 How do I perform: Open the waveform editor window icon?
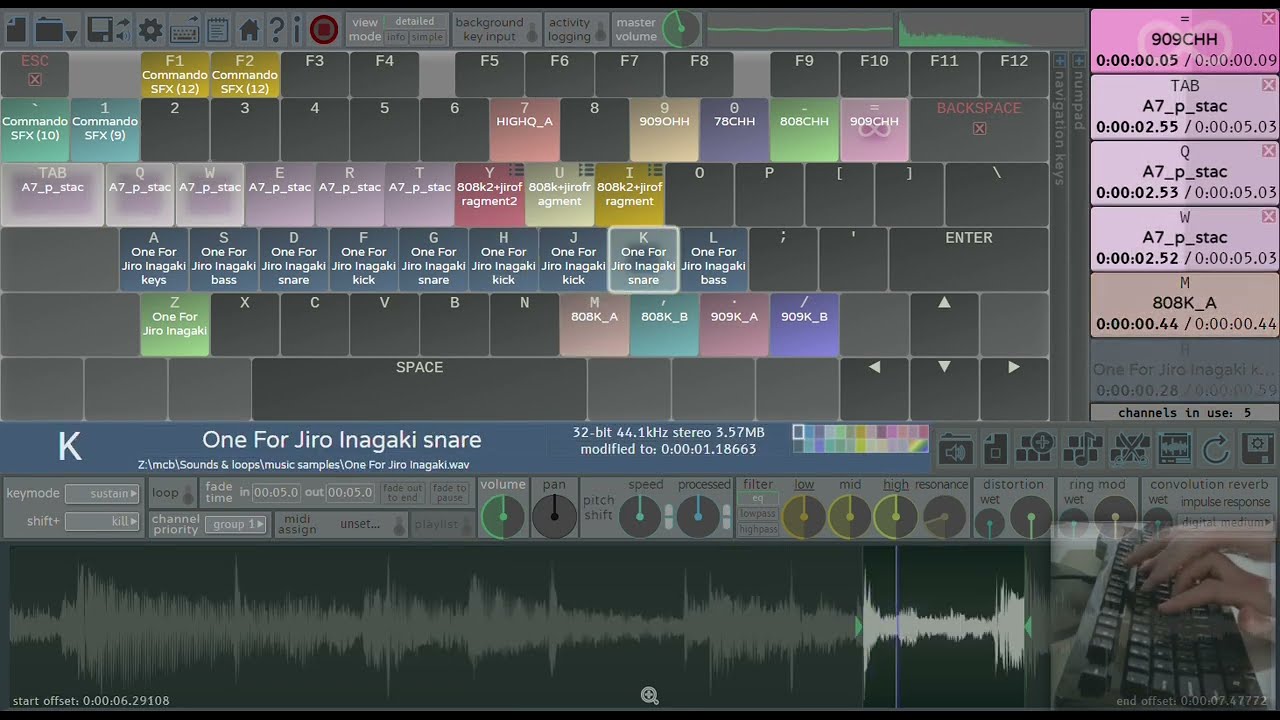tap(1174, 449)
